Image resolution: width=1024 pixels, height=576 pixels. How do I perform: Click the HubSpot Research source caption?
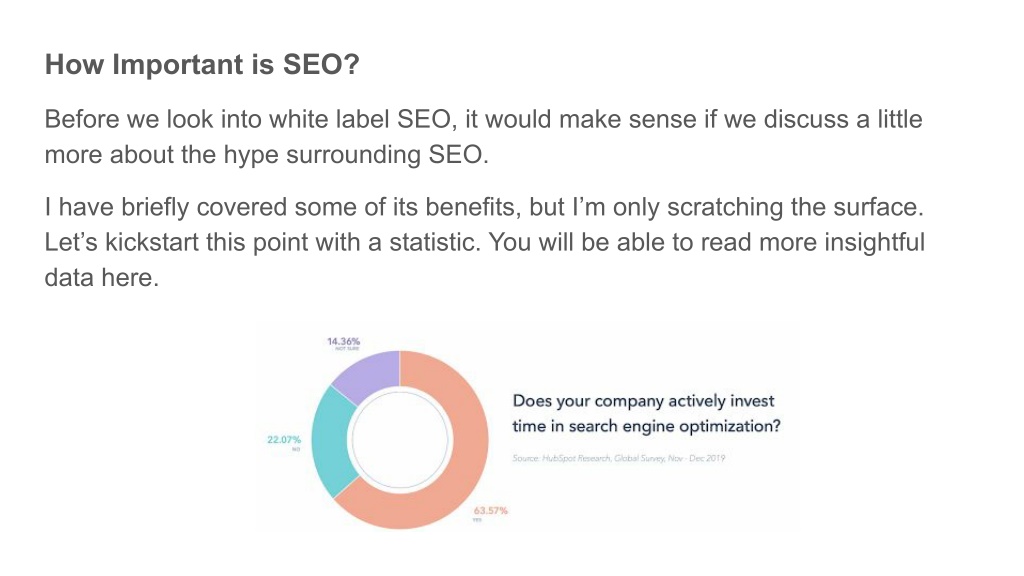[x=618, y=458]
